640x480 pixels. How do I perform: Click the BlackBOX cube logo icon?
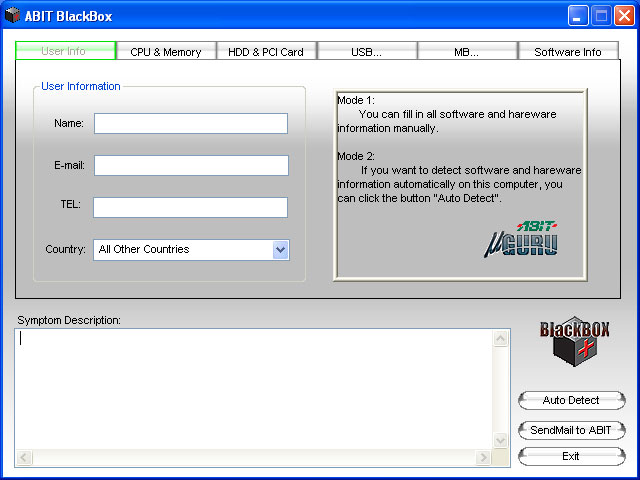pyautogui.click(x=575, y=341)
